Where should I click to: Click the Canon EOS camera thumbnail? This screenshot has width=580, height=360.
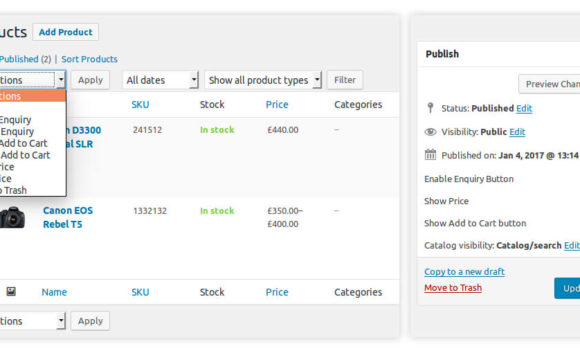coord(12,217)
